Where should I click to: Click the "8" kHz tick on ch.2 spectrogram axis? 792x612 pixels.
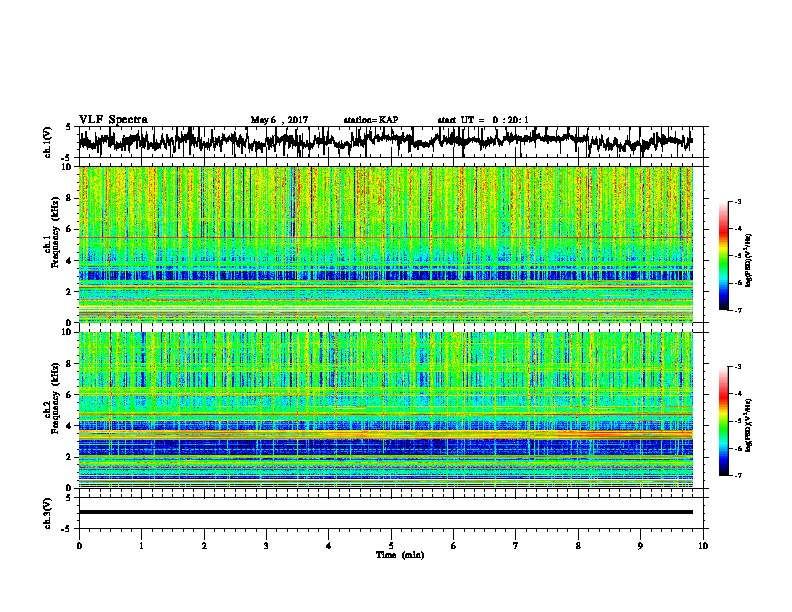[69, 364]
